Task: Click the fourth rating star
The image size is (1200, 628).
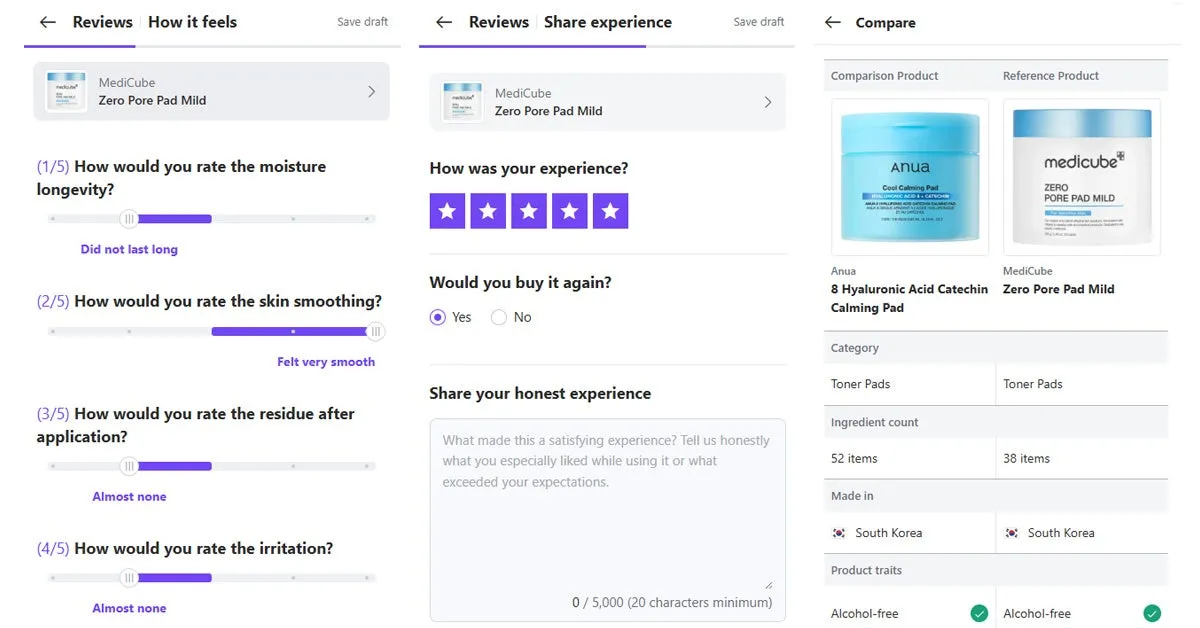Action: pos(570,211)
